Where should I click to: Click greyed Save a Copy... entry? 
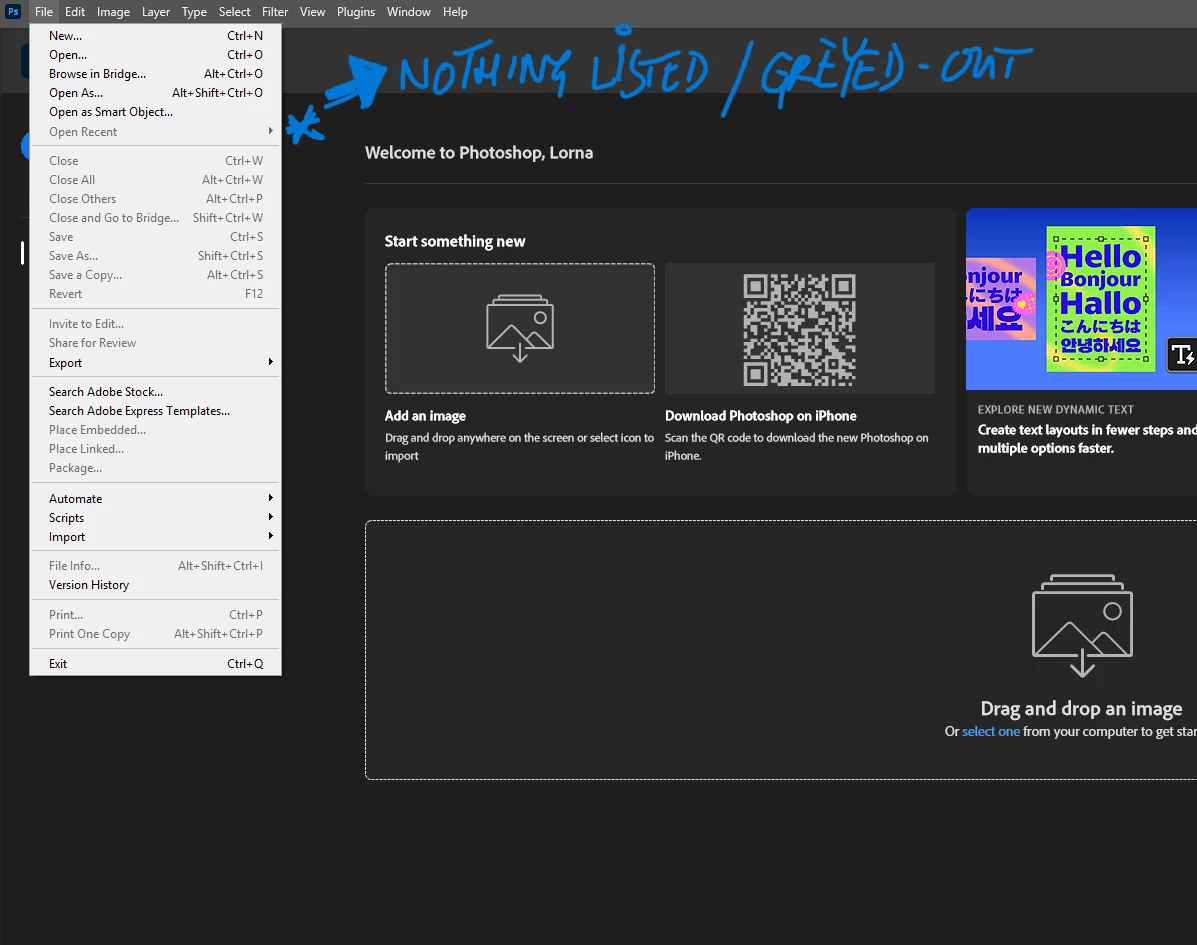coord(156,276)
